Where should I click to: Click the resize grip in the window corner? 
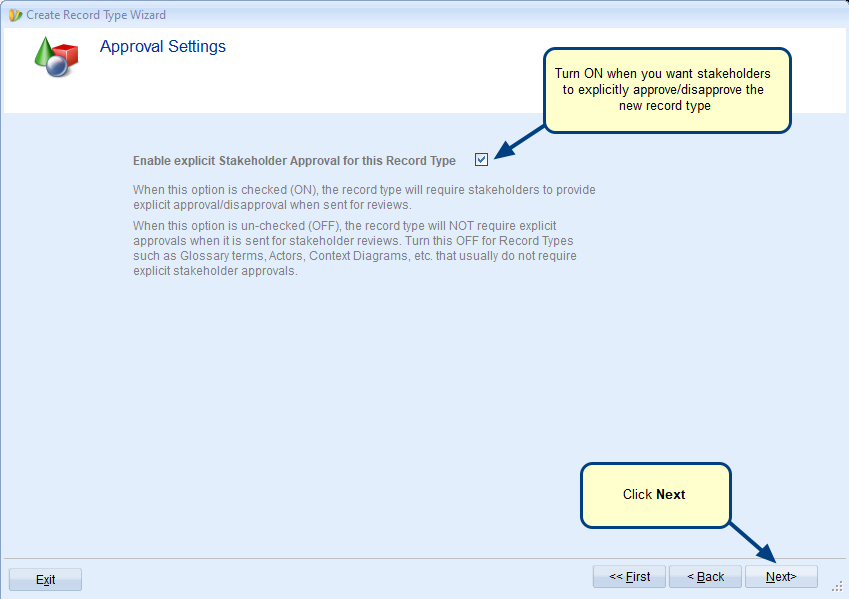(x=836, y=588)
